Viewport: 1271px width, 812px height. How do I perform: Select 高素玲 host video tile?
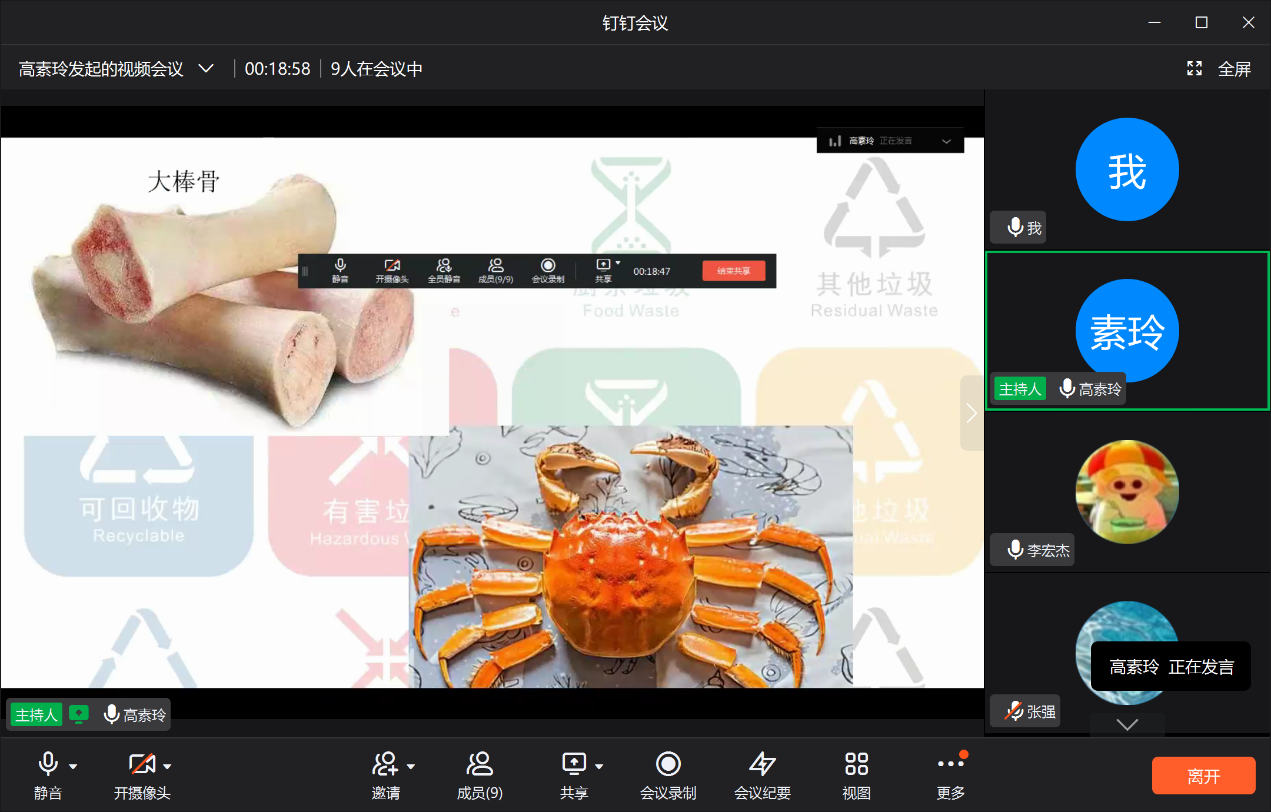pyautogui.click(x=1127, y=331)
